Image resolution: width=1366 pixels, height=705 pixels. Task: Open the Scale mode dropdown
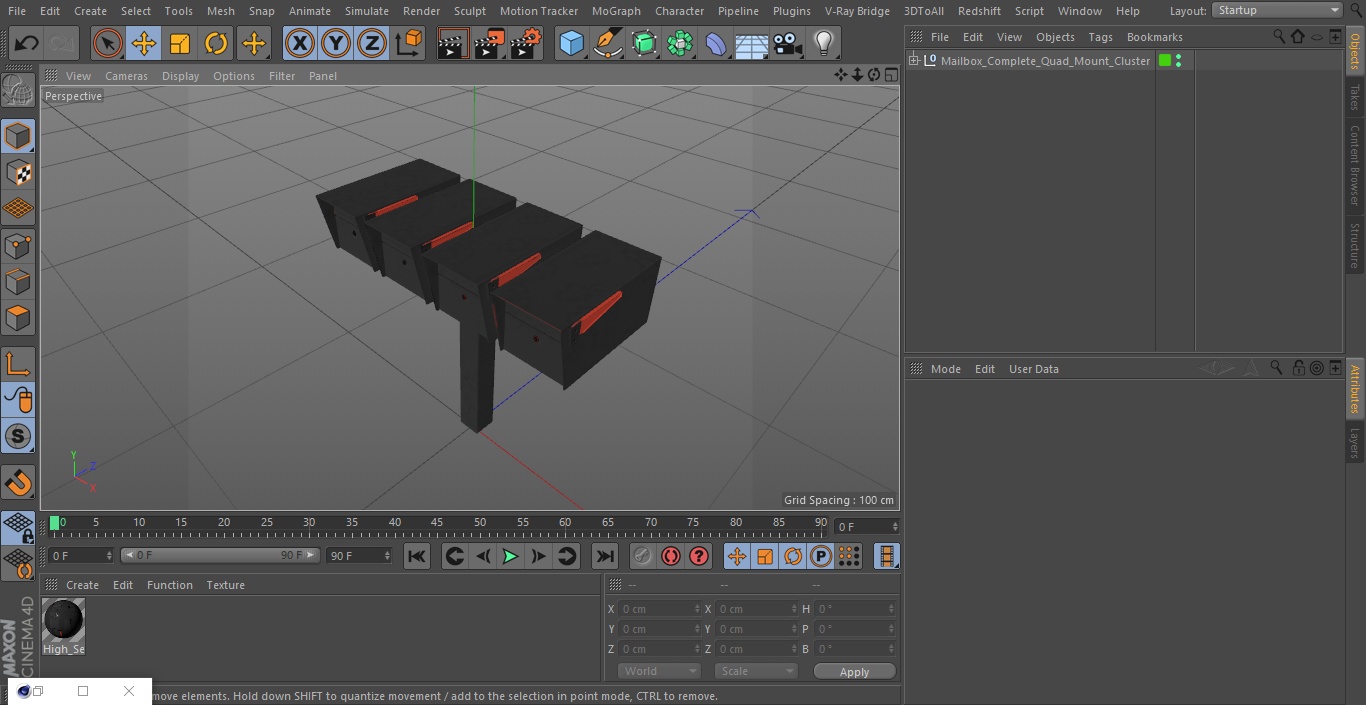[756, 671]
